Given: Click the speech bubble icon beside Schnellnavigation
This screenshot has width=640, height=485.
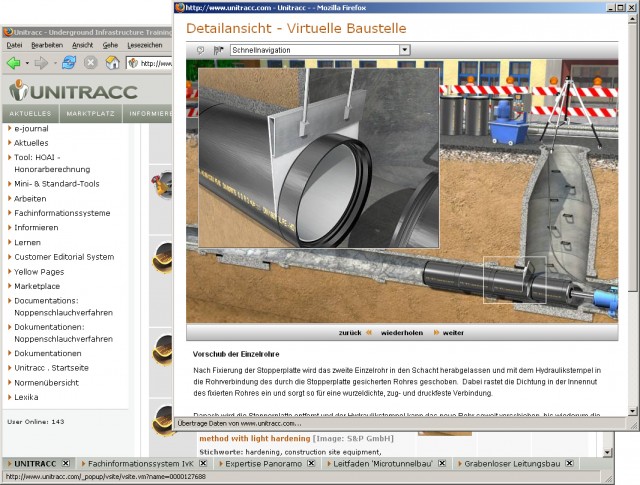Looking at the screenshot, I should point(200,49).
